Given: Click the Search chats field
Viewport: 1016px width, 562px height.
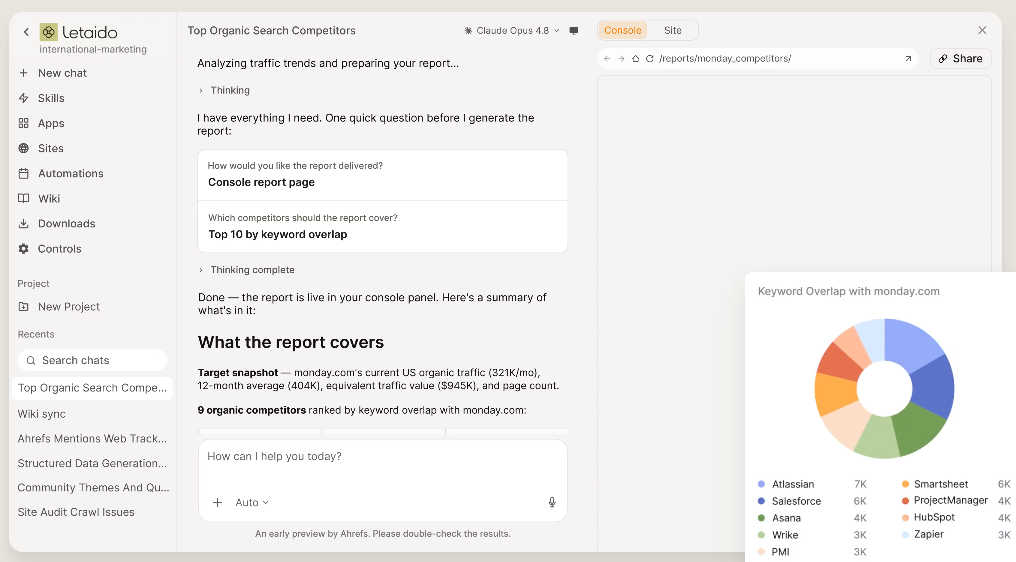Looking at the screenshot, I should point(92,360).
